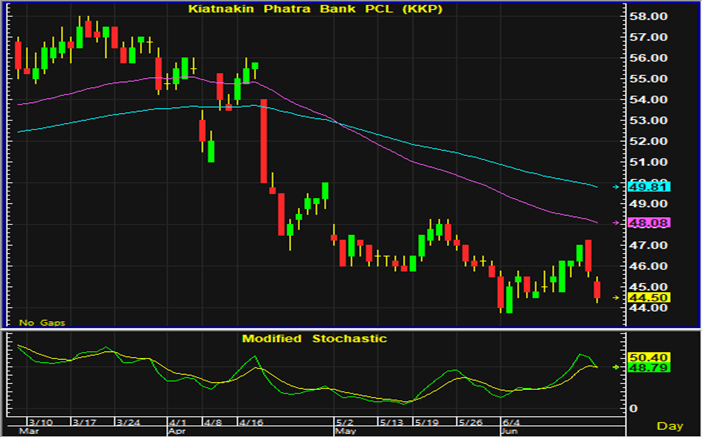703x438 pixels.
Task: Click the yellow arrow beside 44.50
Action: tap(617, 297)
